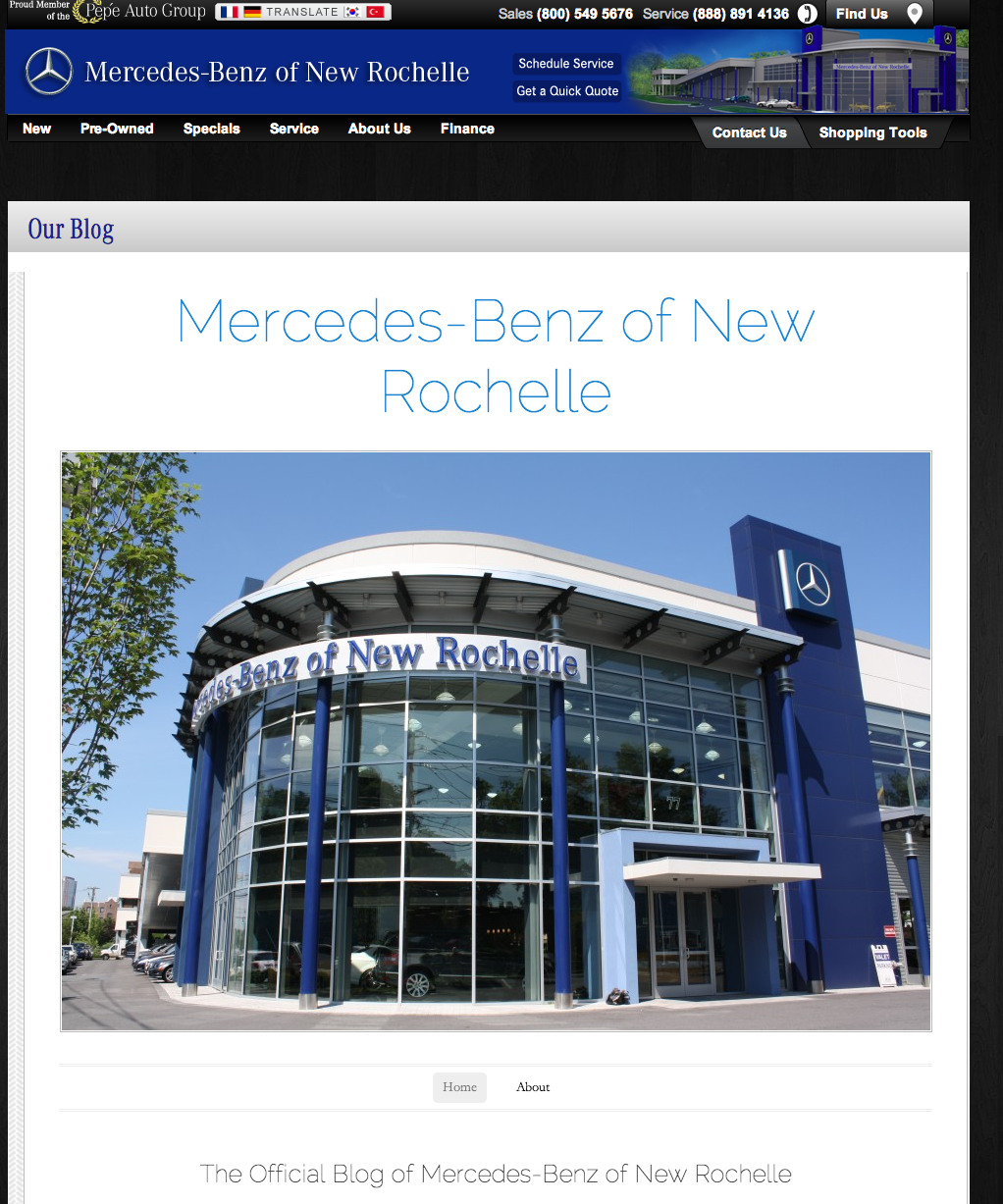
Task: Click the TRANSLATE label
Action: click(x=302, y=12)
